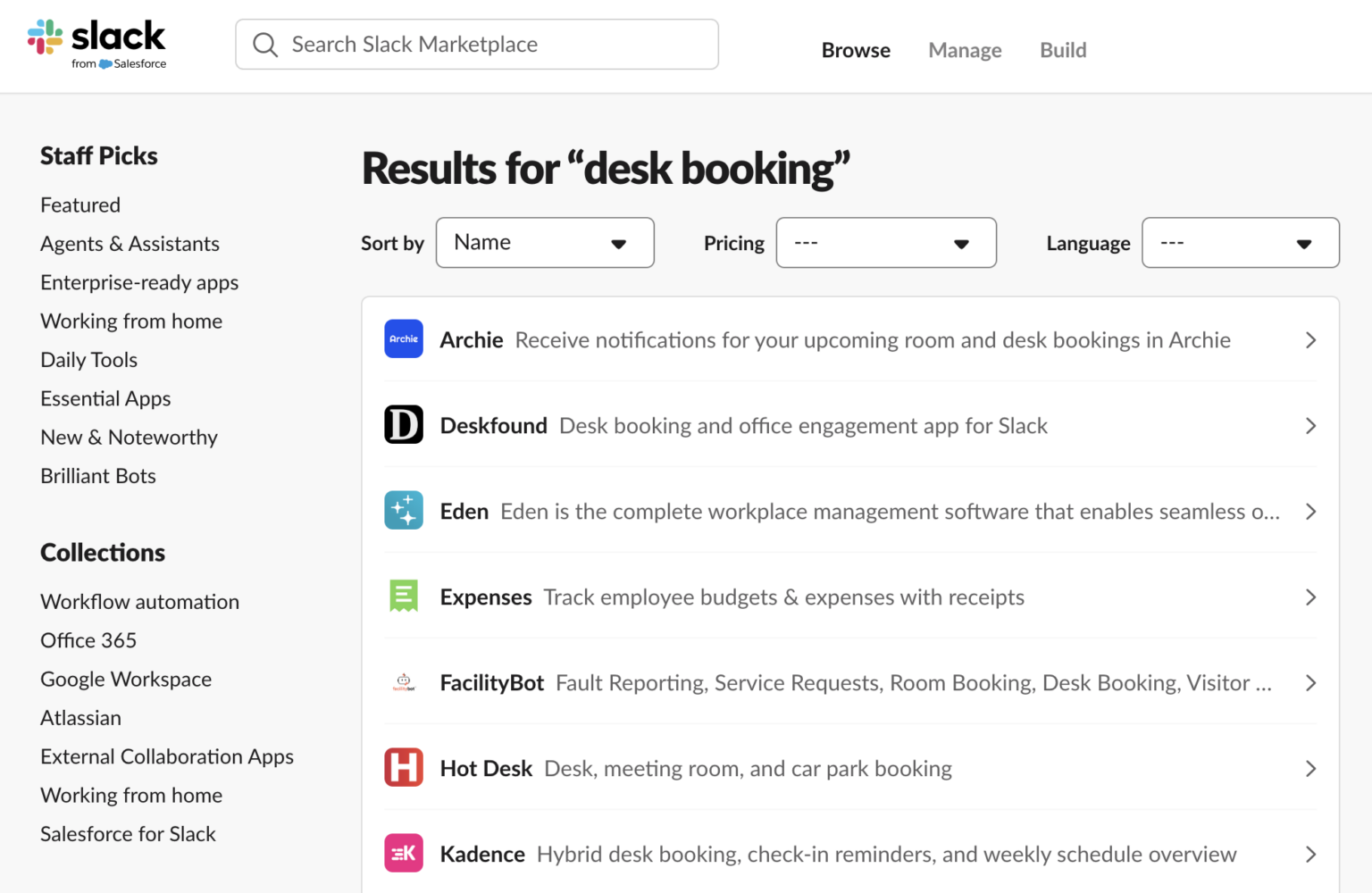This screenshot has height=893, width=1372.
Task: Expand the Hot Desk result row chevron
Action: tap(1310, 767)
